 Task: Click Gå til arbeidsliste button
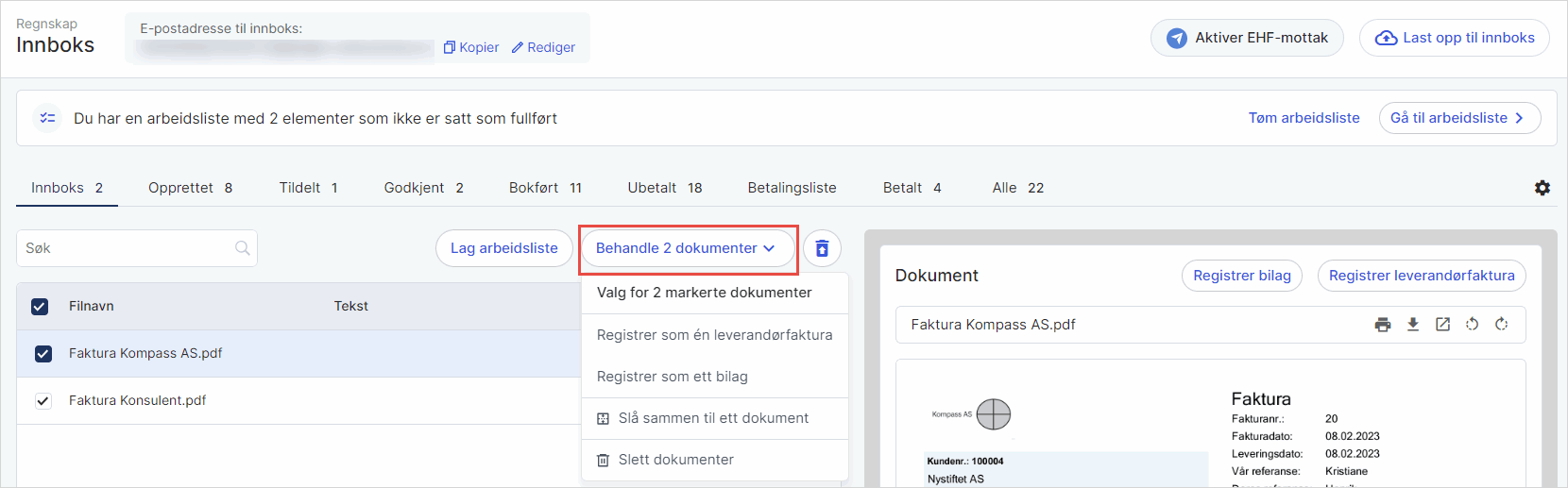[1458, 118]
